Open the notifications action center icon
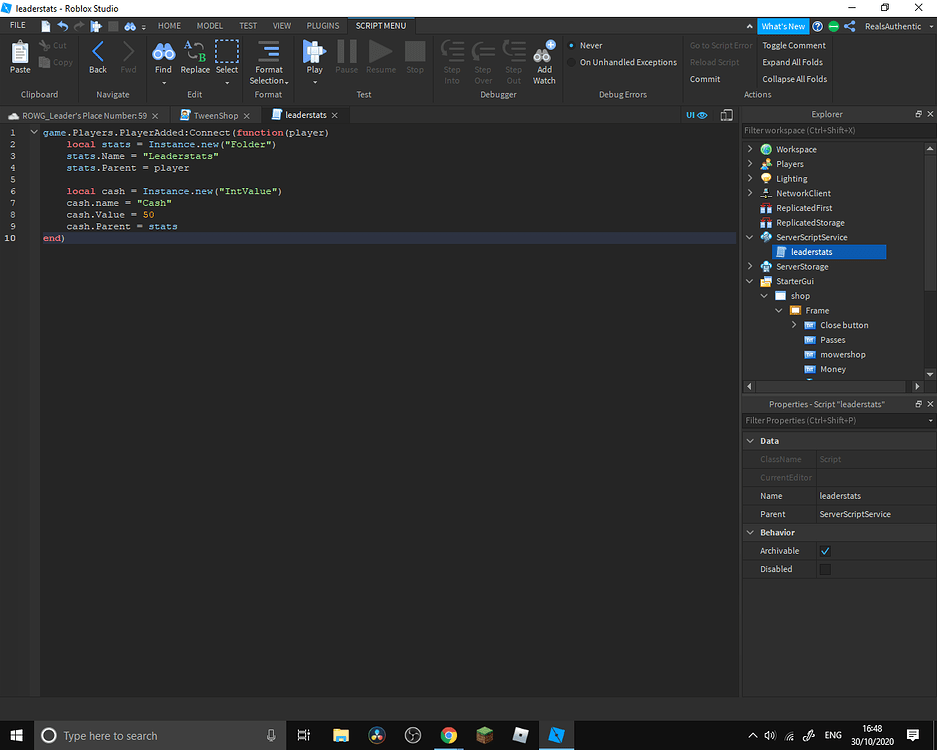 coord(912,735)
